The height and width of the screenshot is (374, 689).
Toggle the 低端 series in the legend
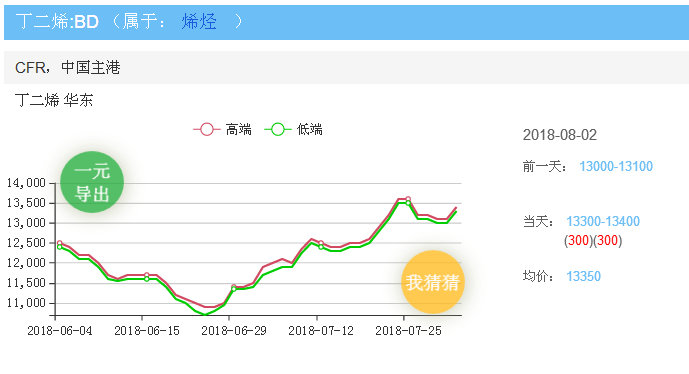[x=294, y=129]
